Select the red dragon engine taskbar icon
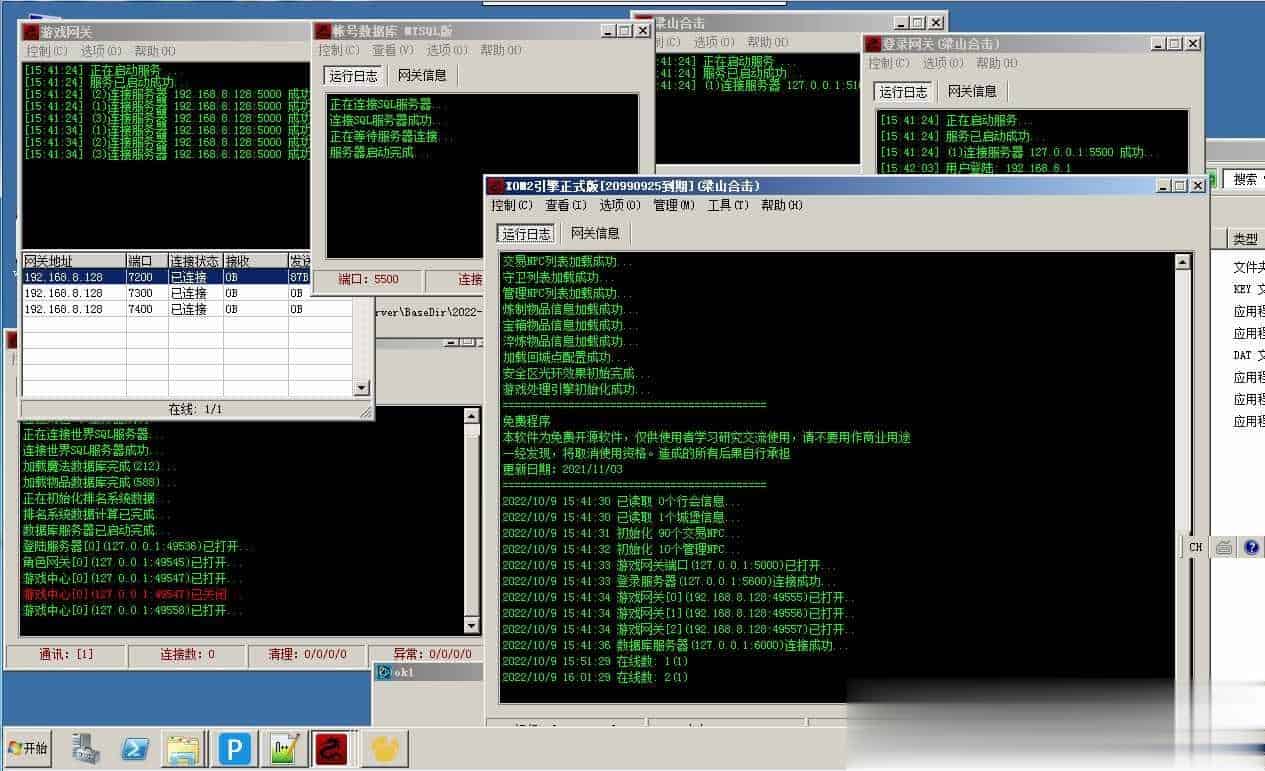 point(331,748)
